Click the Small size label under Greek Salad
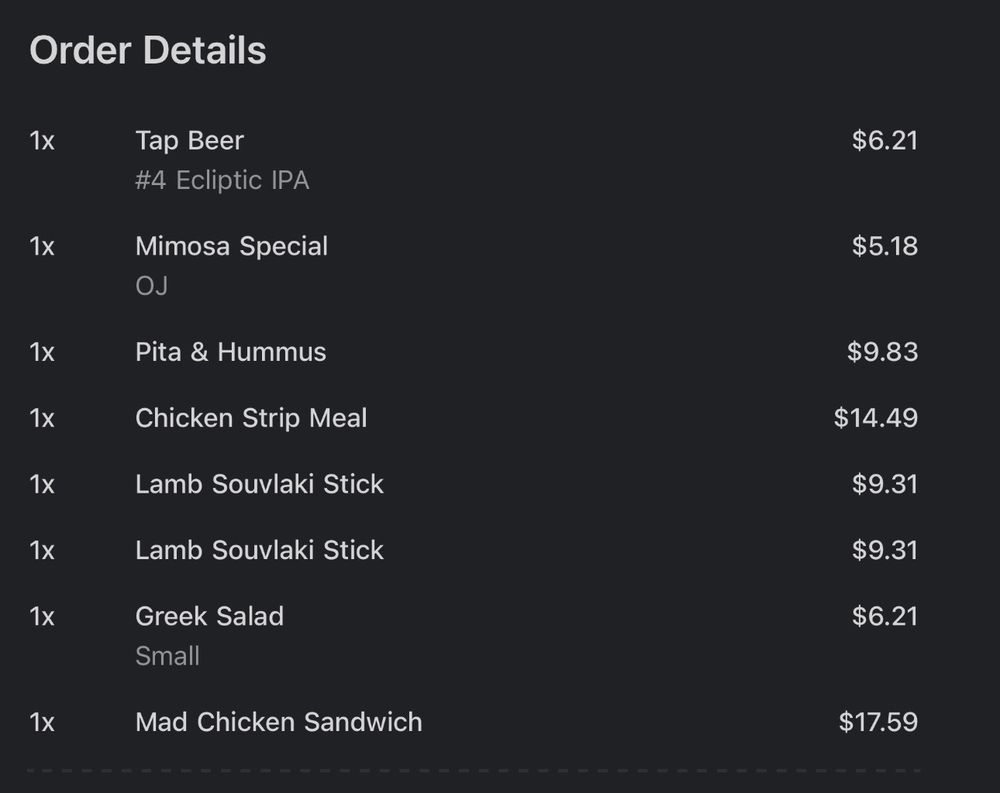 click(x=167, y=656)
